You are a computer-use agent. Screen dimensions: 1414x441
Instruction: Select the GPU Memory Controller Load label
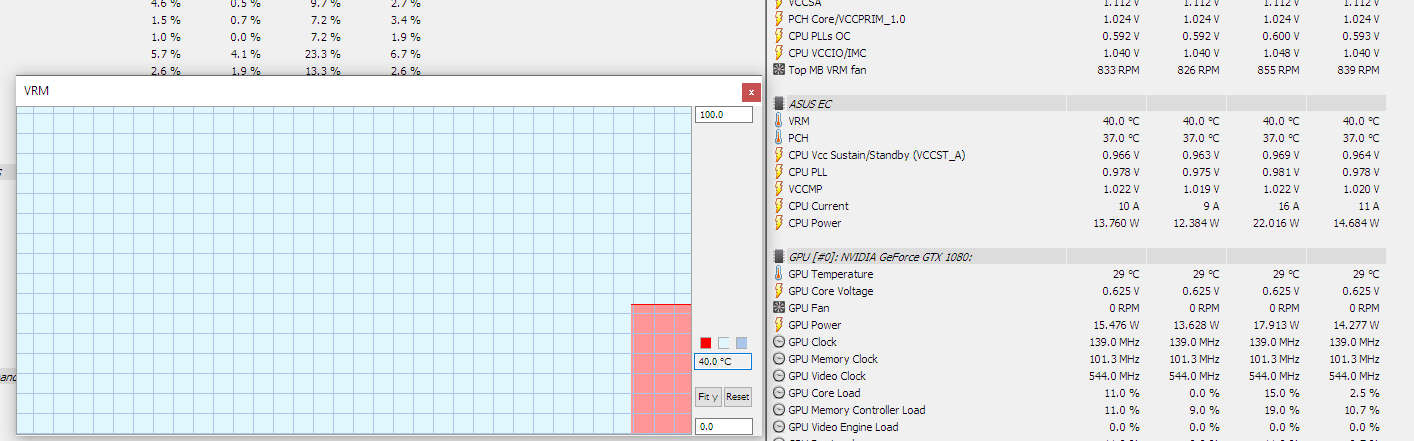857,410
